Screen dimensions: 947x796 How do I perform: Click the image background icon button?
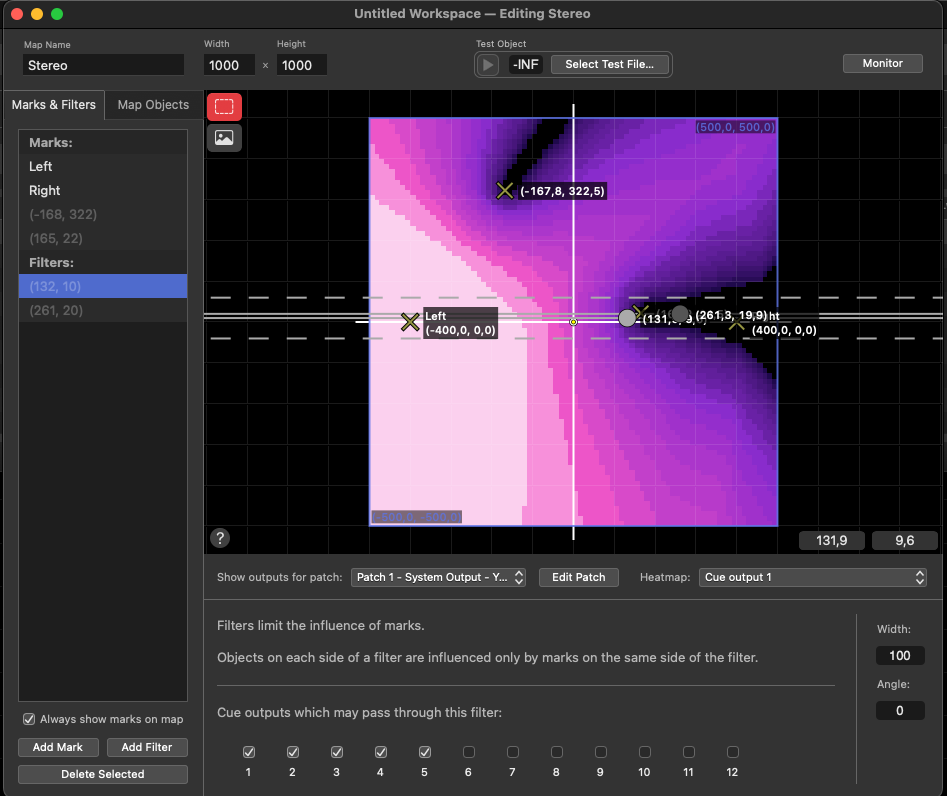[x=224, y=138]
